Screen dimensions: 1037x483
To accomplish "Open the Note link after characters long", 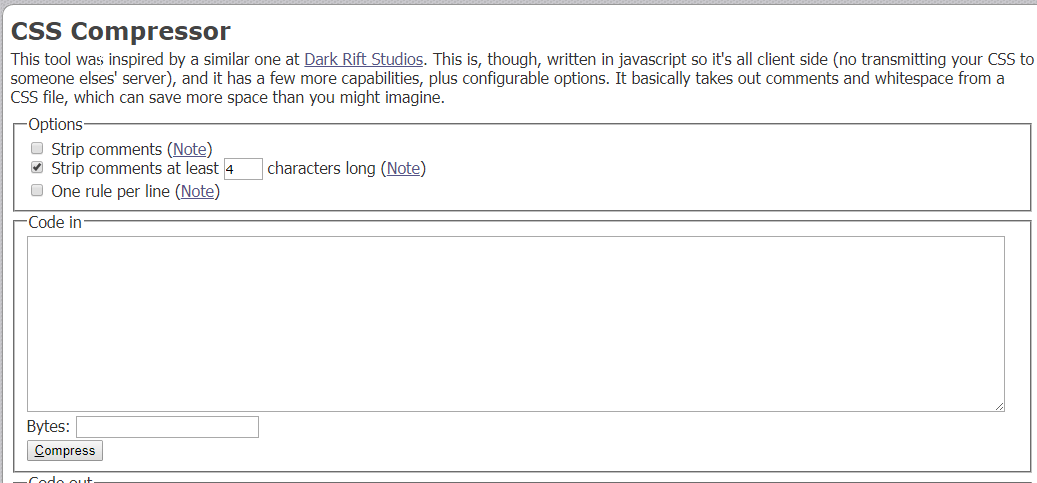I will [x=403, y=169].
